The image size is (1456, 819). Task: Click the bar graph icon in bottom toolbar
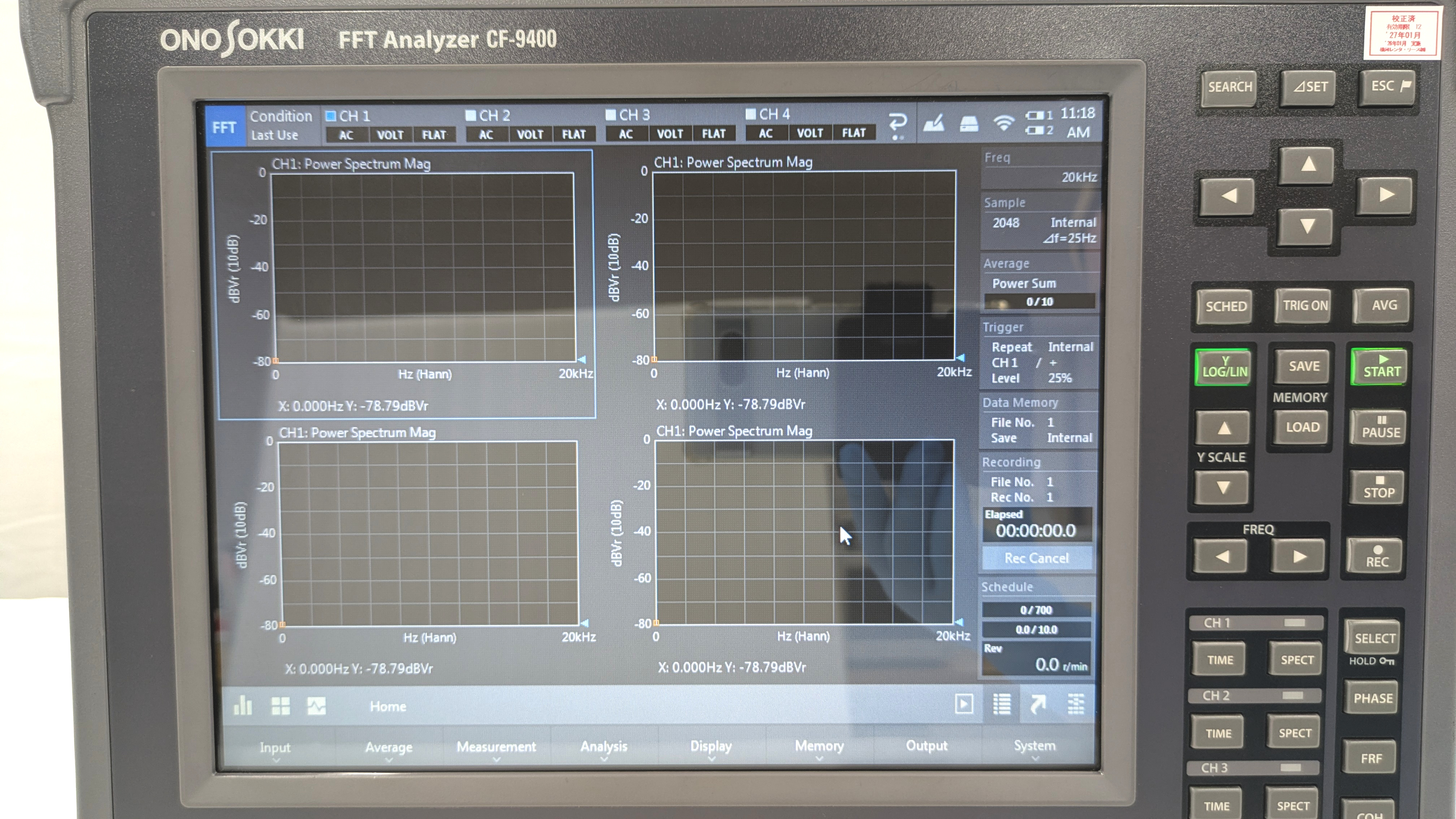tap(242, 705)
